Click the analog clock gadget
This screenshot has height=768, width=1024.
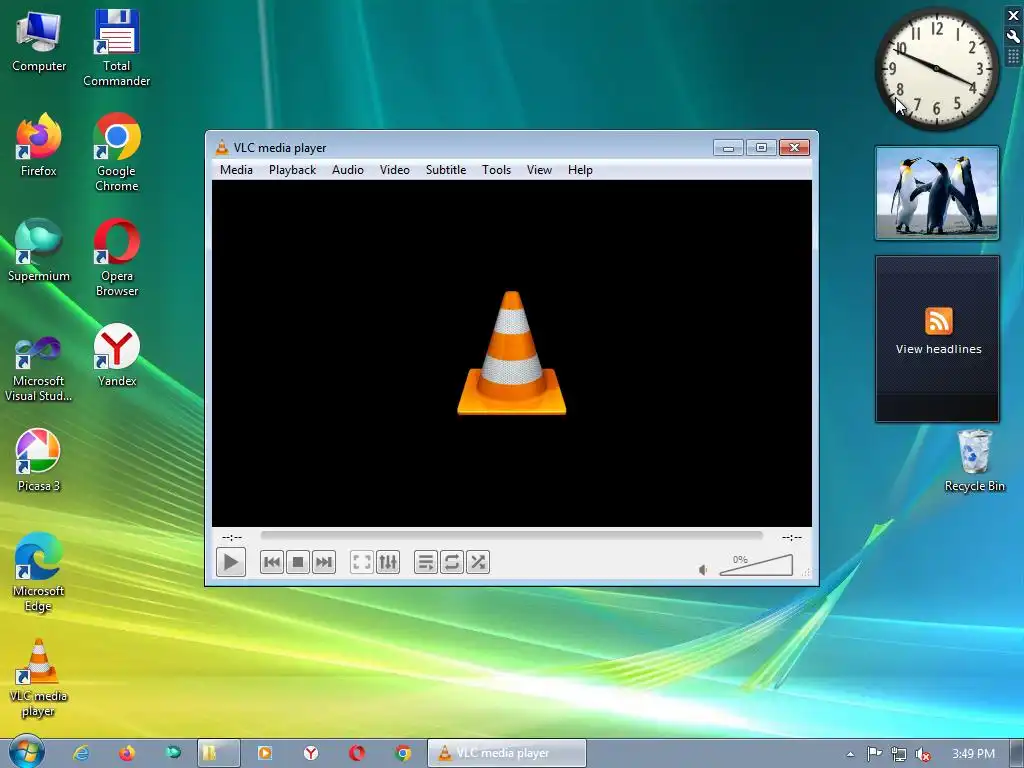[x=936, y=69]
